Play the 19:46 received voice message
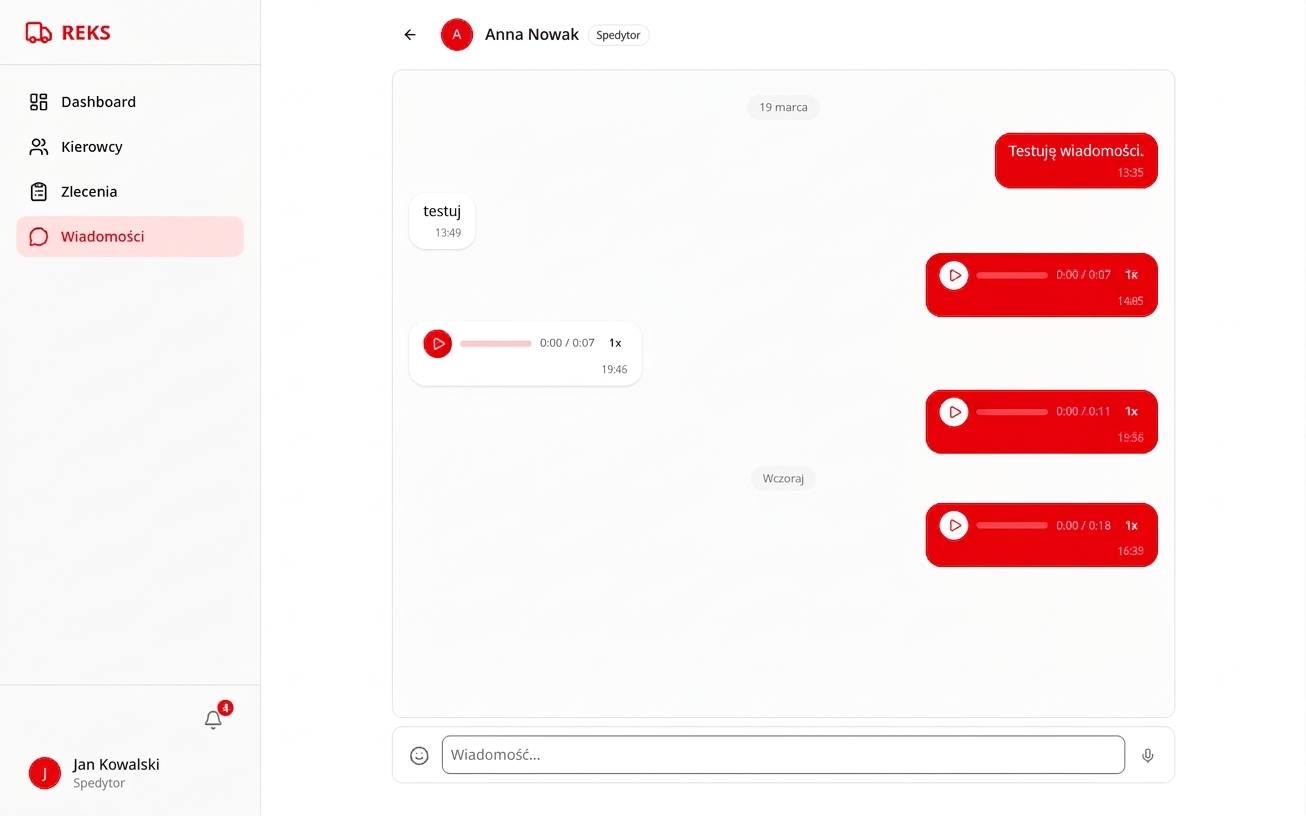This screenshot has width=1306, height=816. 438,344
